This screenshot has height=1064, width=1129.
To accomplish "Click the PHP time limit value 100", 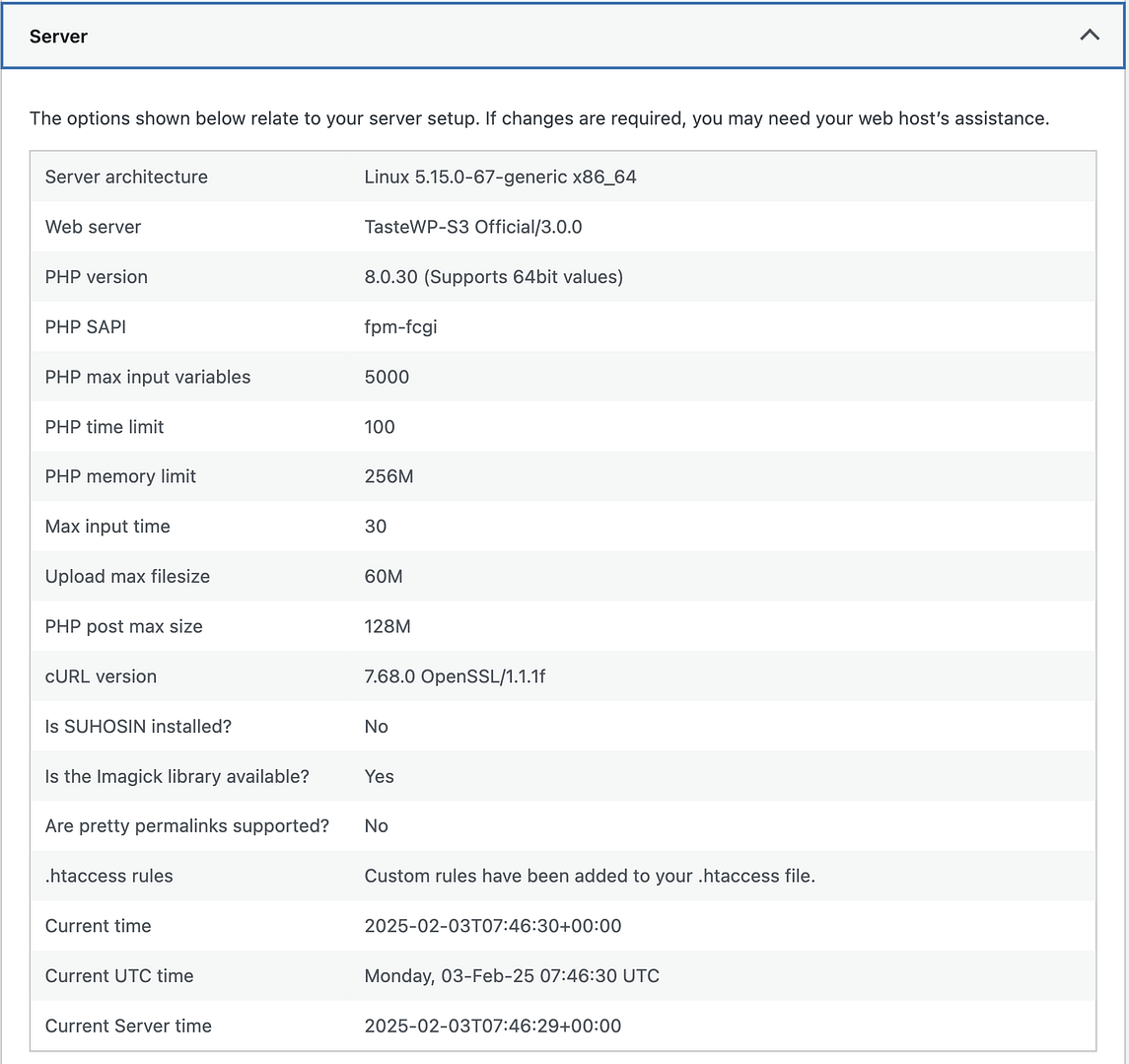I will pos(379,426).
